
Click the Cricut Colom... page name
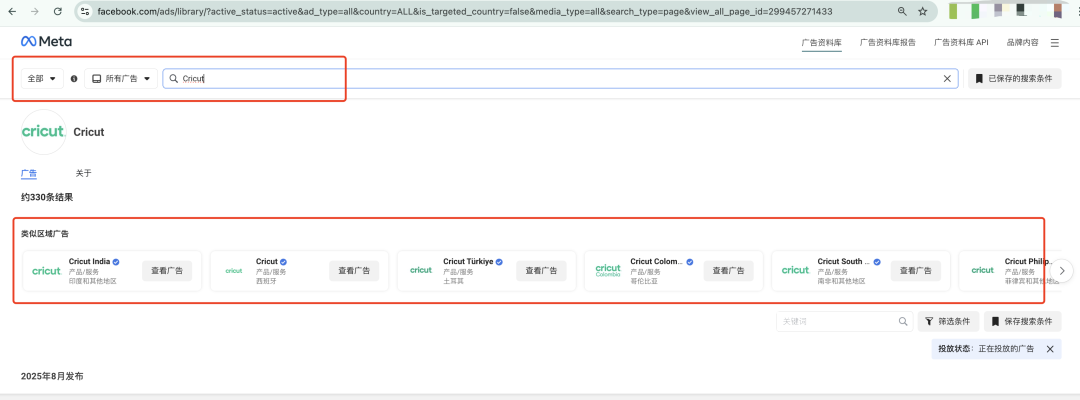(656, 261)
